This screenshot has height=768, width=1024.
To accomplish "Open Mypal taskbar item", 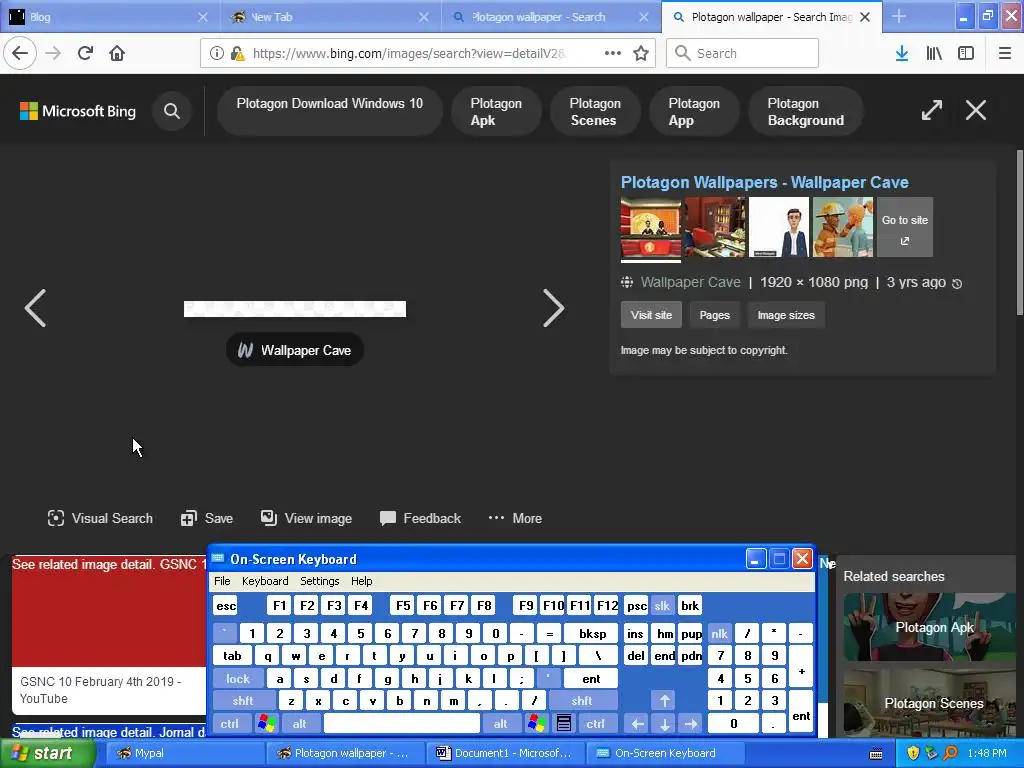I will pyautogui.click(x=183, y=753).
